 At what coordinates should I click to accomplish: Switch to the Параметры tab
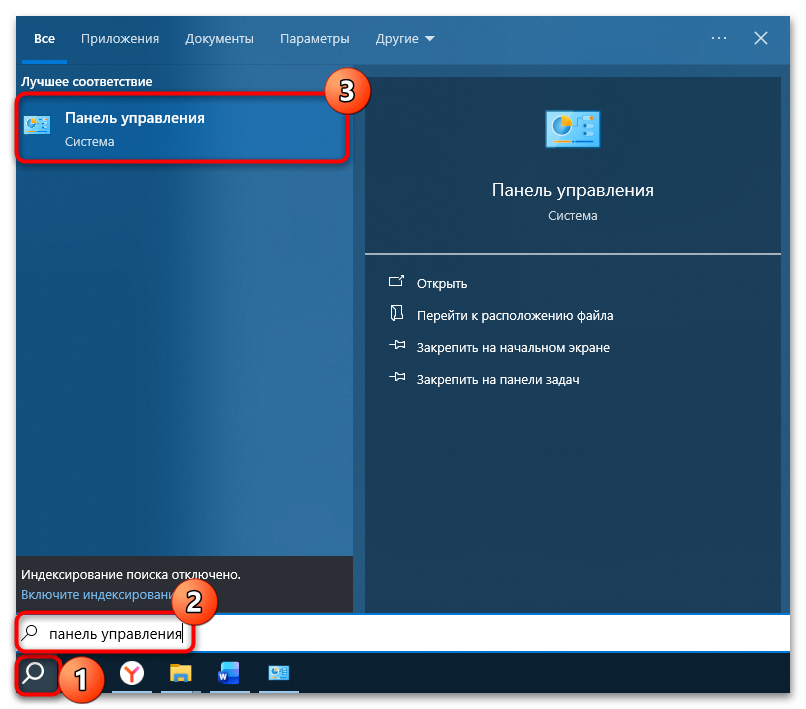(x=315, y=38)
